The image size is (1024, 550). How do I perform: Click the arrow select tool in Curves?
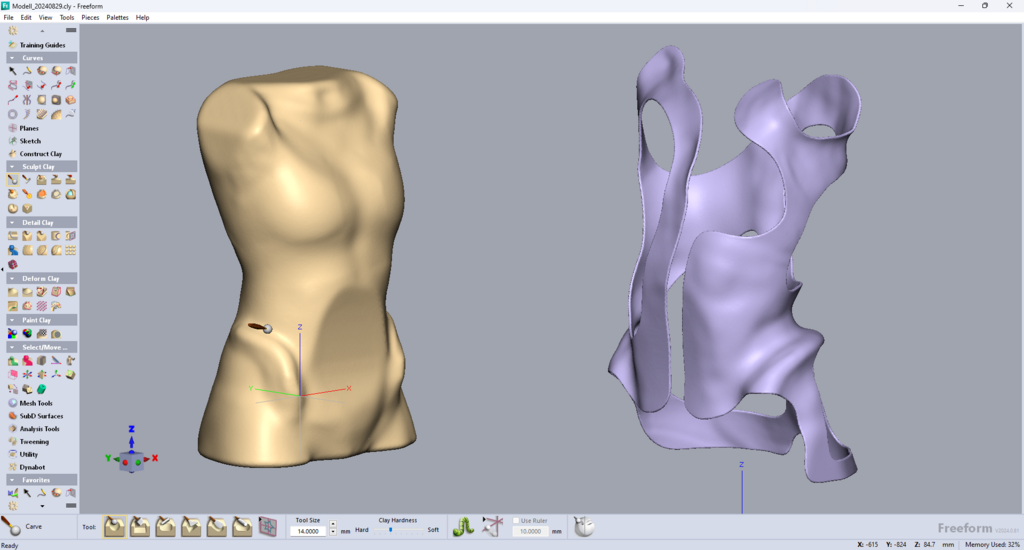[x=12, y=71]
